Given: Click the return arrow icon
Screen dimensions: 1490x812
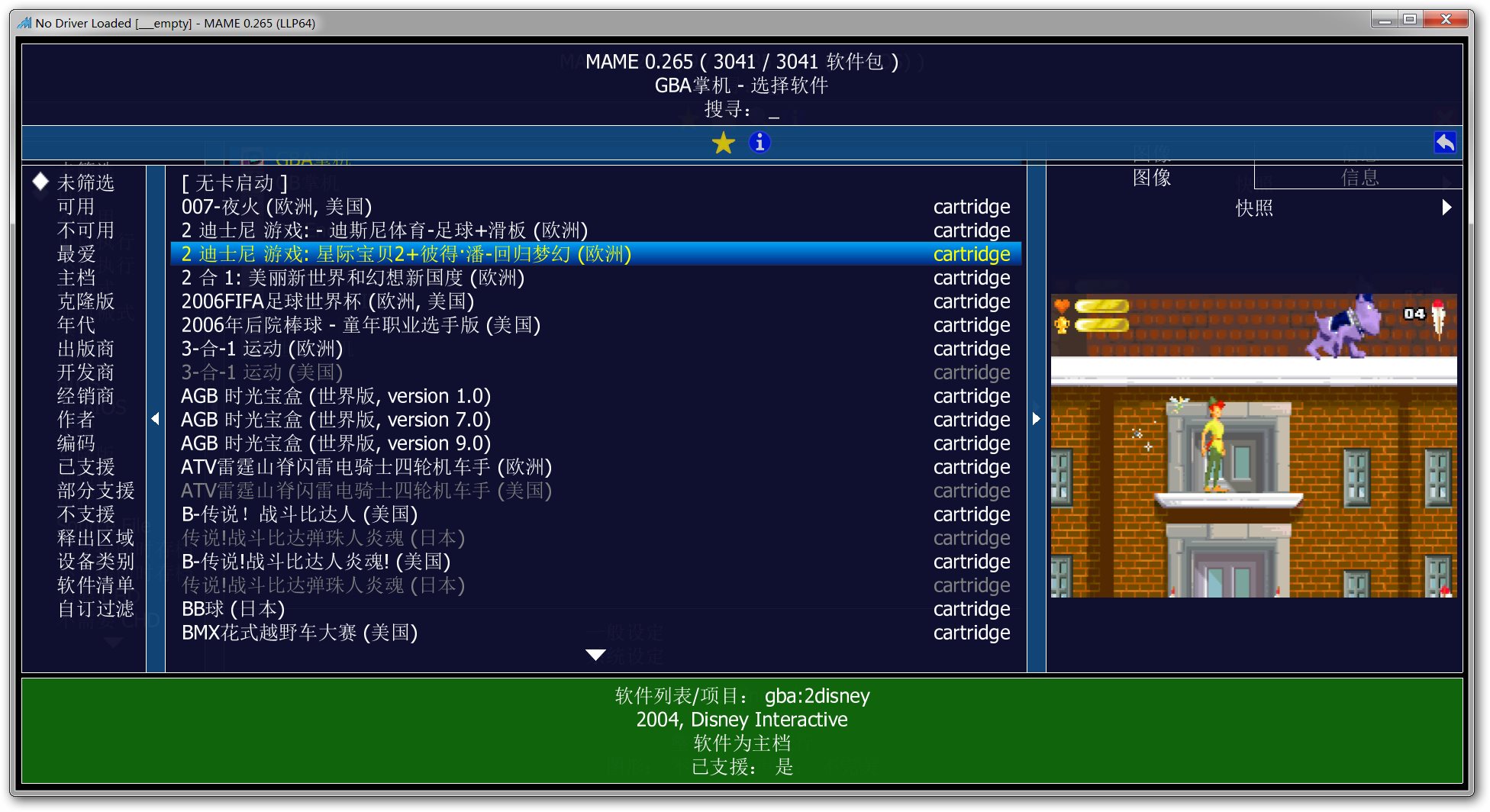Looking at the screenshot, I should coord(1445,143).
